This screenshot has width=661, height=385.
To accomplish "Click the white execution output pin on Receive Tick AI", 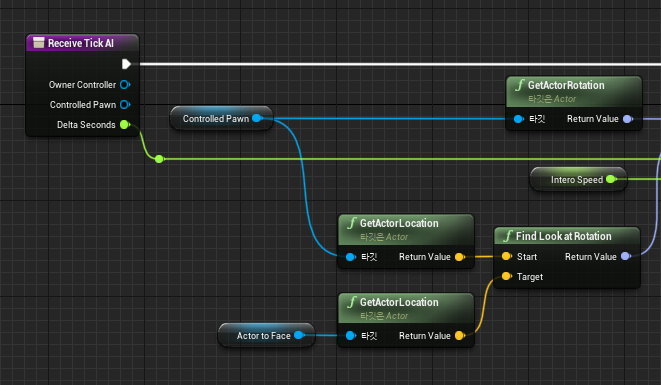I will (126, 64).
